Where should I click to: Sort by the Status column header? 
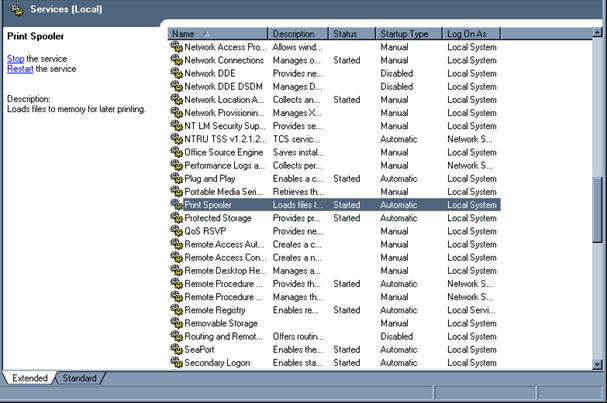pyautogui.click(x=352, y=34)
